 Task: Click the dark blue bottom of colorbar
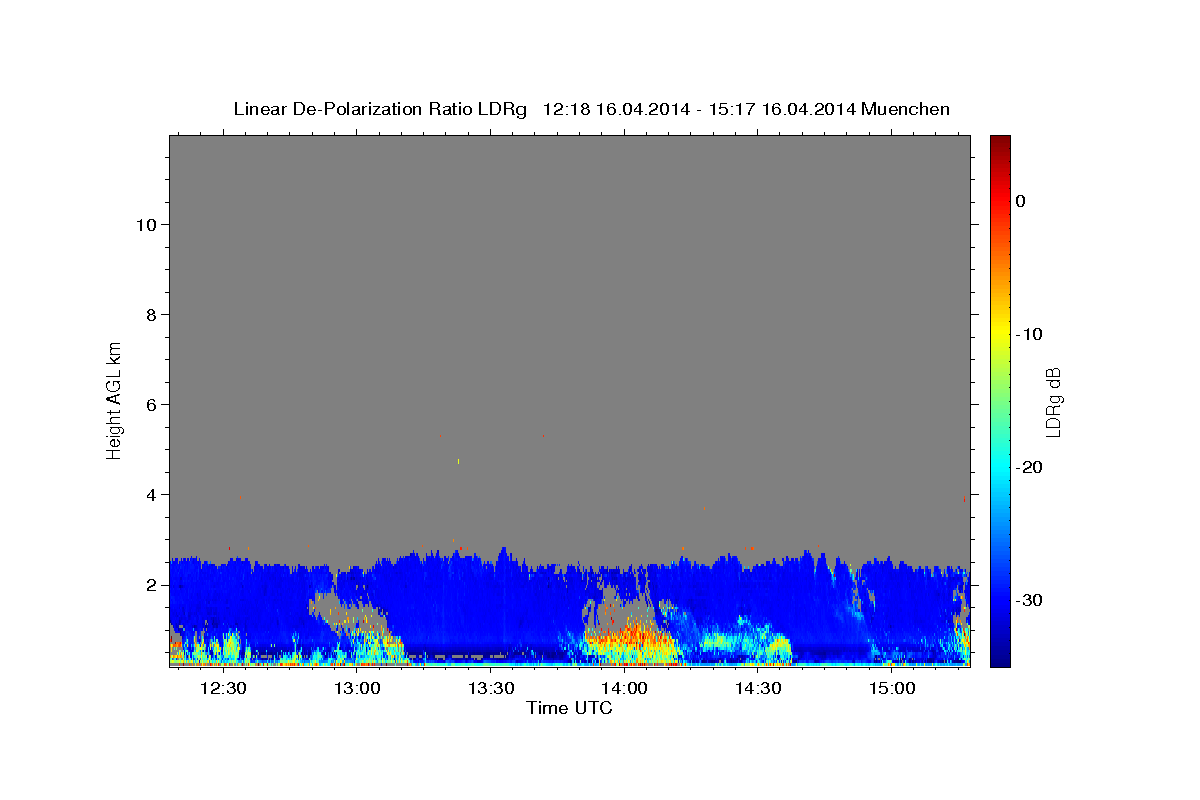pyautogui.click(x=1000, y=655)
